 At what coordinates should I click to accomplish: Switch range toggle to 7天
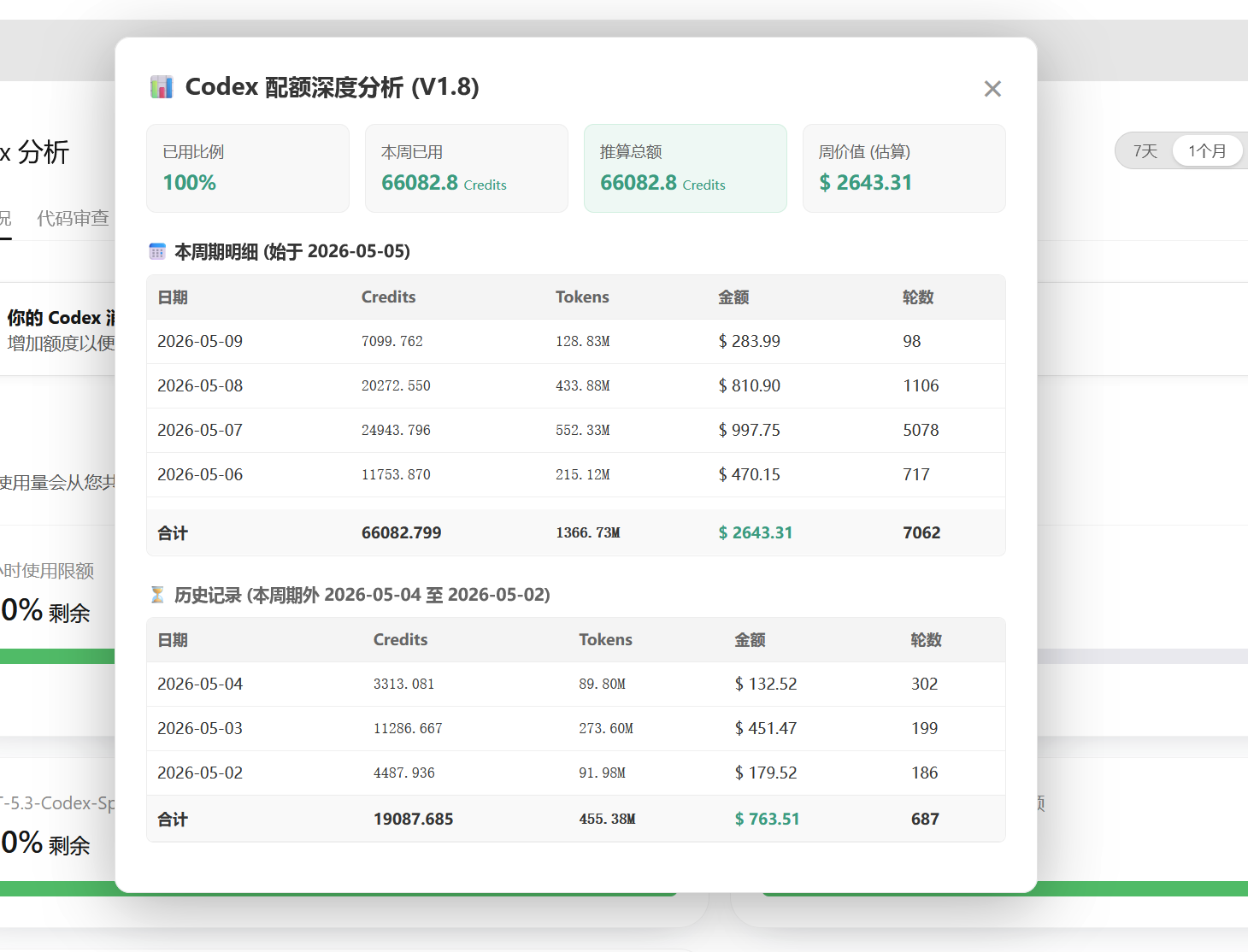click(1145, 151)
